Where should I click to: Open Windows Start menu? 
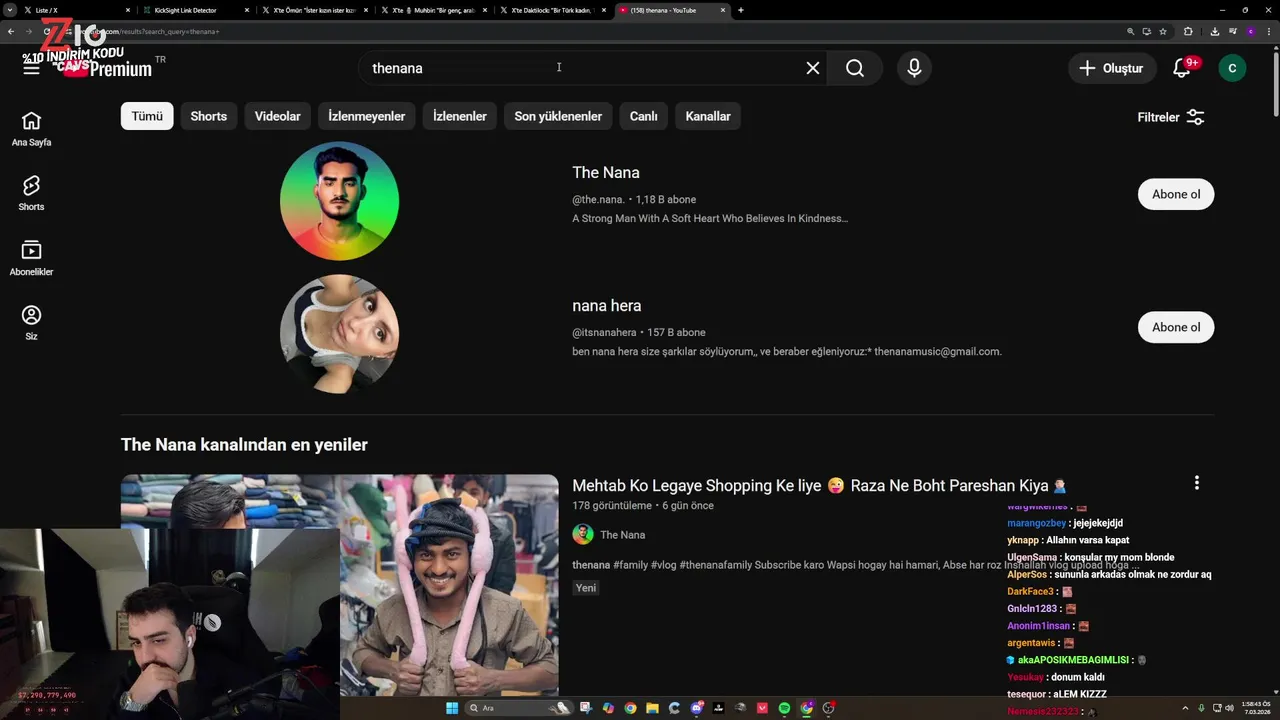[452, 708]
